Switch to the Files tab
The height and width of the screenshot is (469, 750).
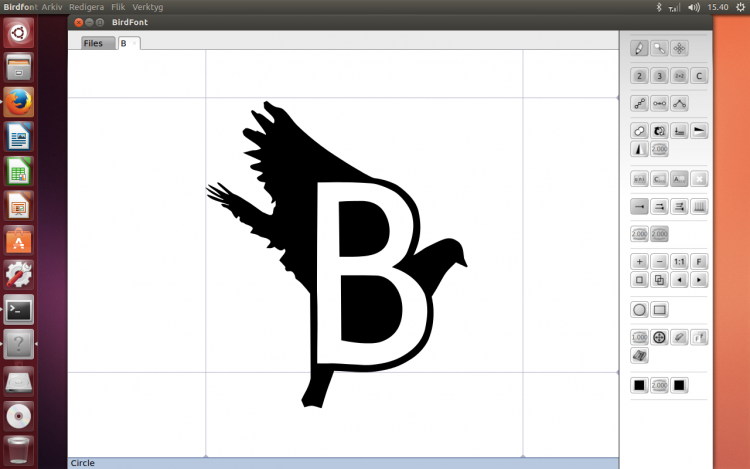[98, 43]
